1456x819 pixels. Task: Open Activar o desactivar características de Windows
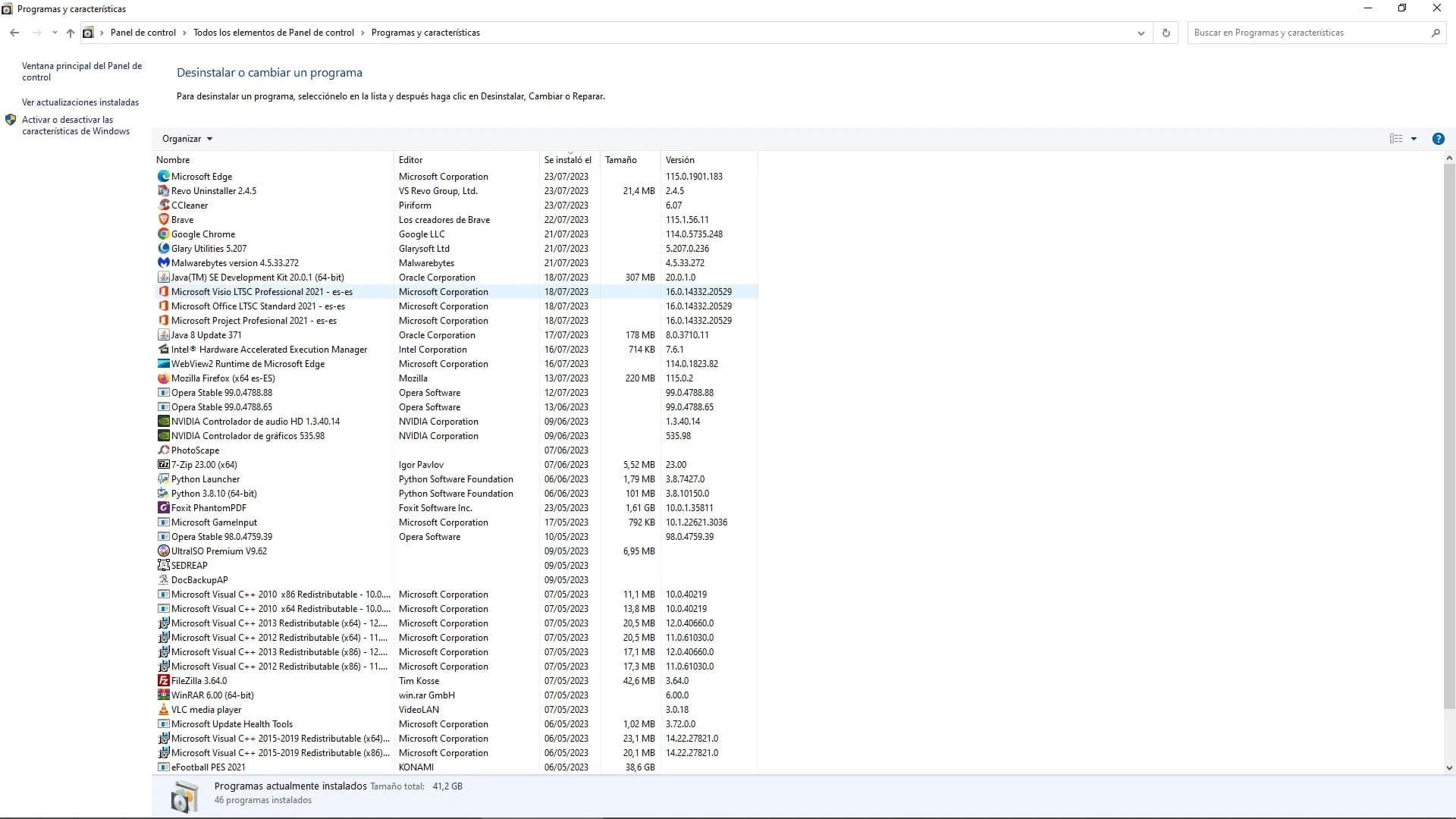(76, 125)
